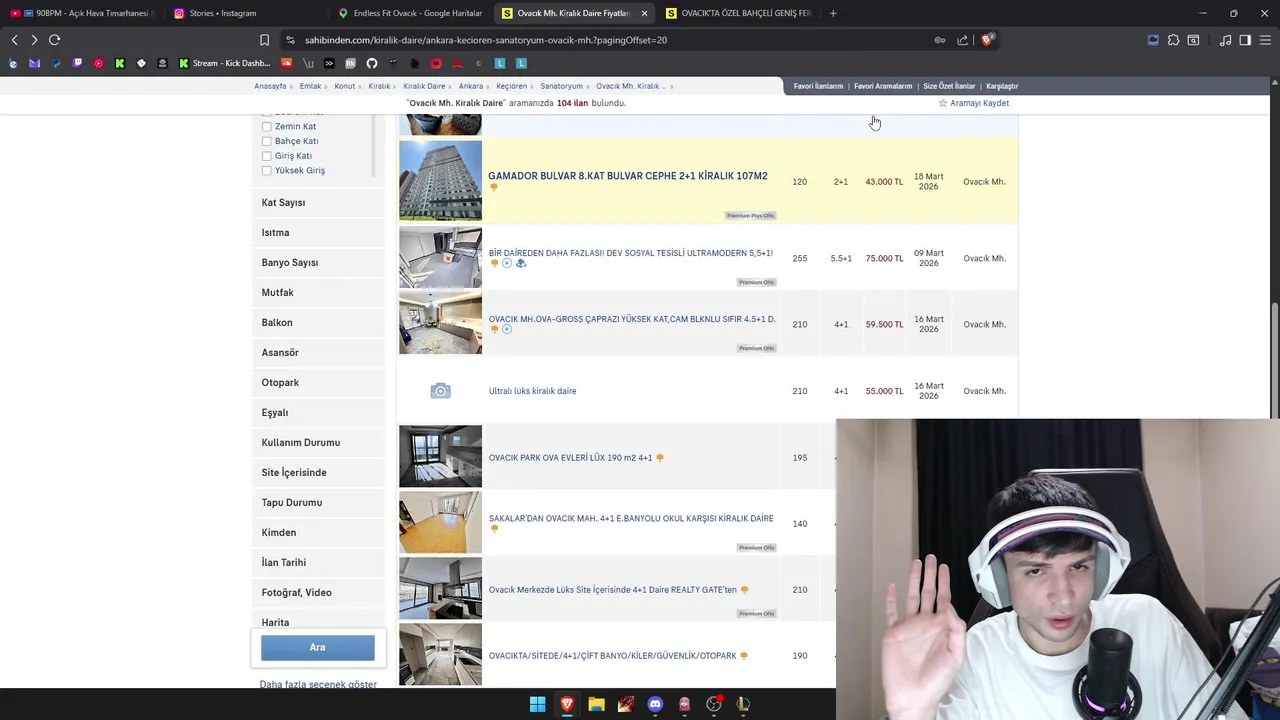Viewport: 1280px width, 720px height.
Task: Open the Brave Shields lion icon
Action: 988,40
